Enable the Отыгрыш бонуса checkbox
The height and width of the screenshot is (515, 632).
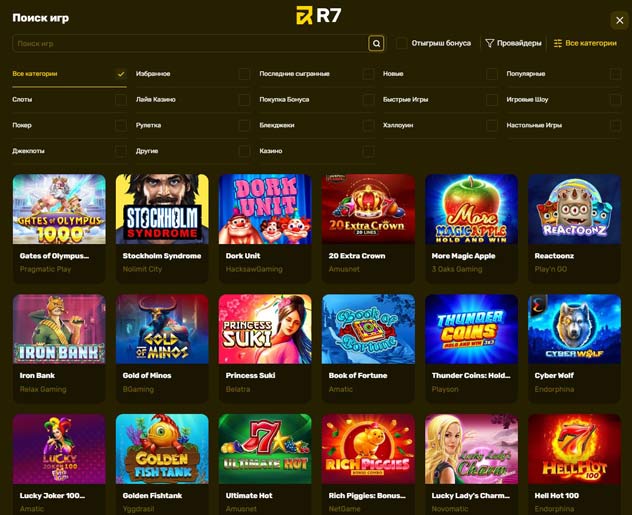(402, 43)
